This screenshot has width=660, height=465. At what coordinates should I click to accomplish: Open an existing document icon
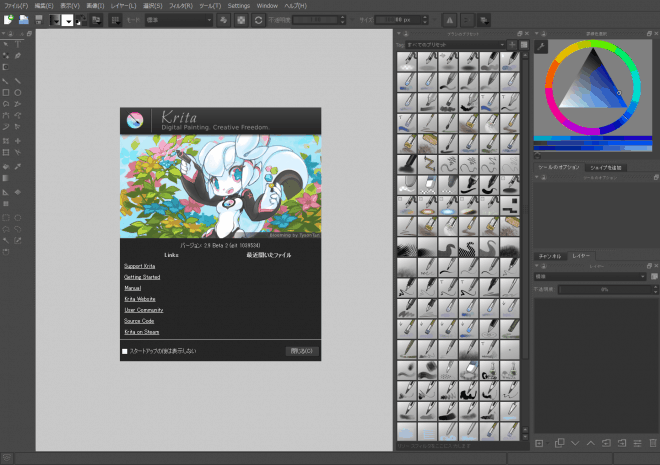click(24, 20)
